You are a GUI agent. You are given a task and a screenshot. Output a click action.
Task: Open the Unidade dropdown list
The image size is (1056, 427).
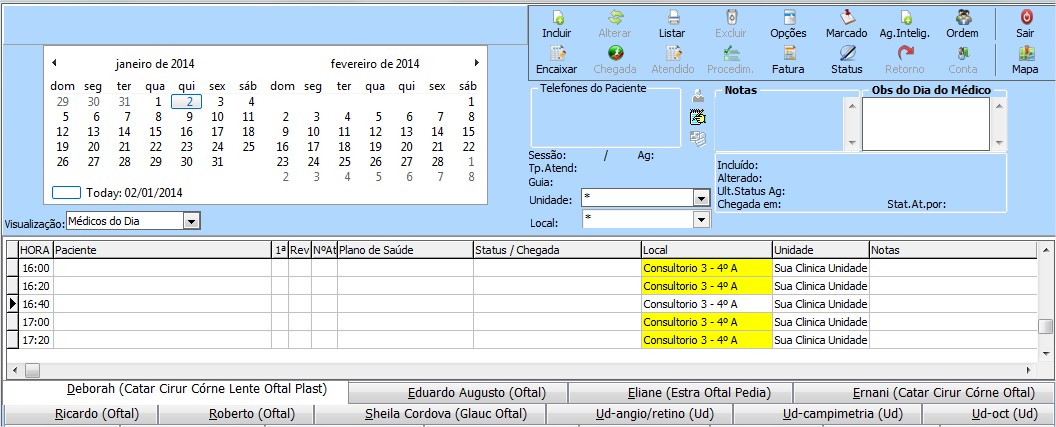point(701,198)
